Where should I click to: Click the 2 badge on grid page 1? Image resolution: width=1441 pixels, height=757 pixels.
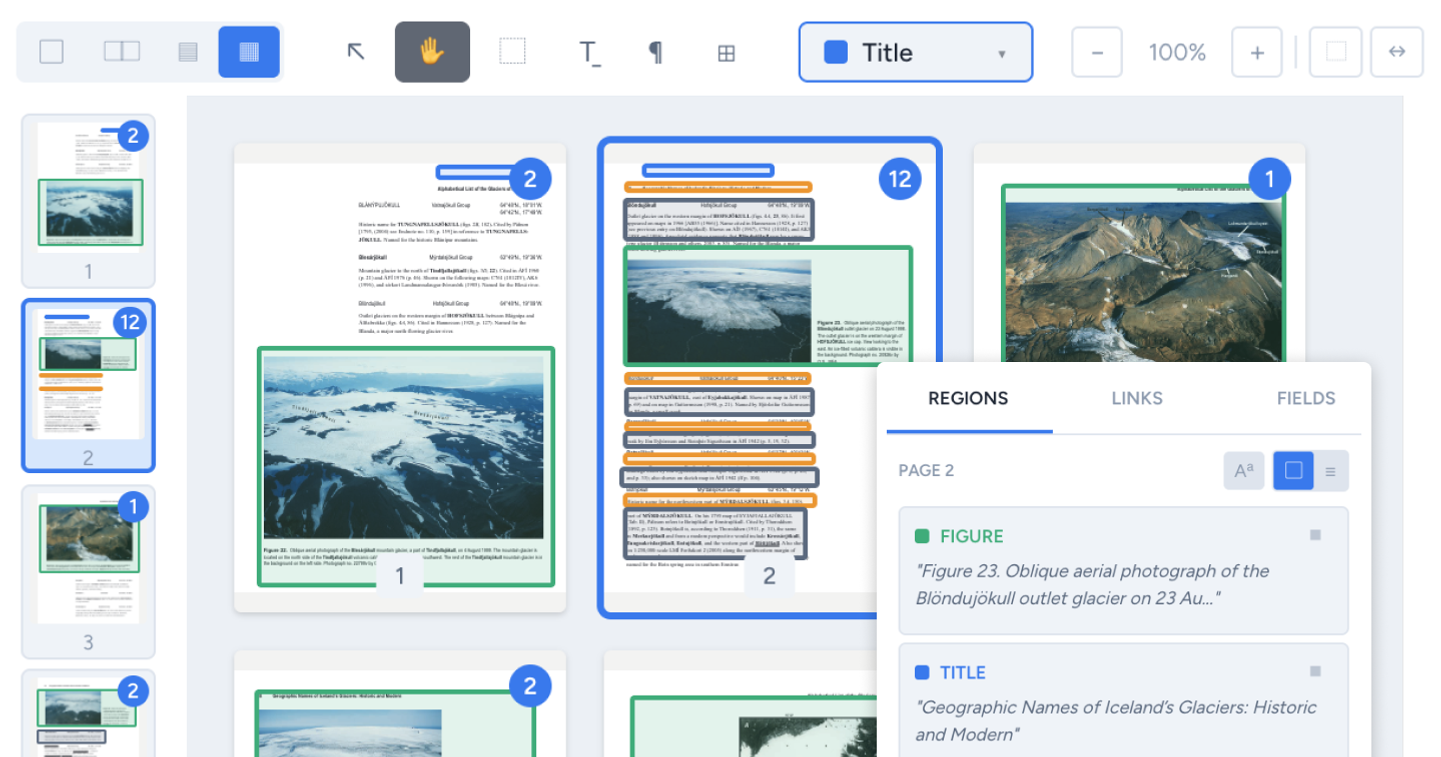click(530, 179)
